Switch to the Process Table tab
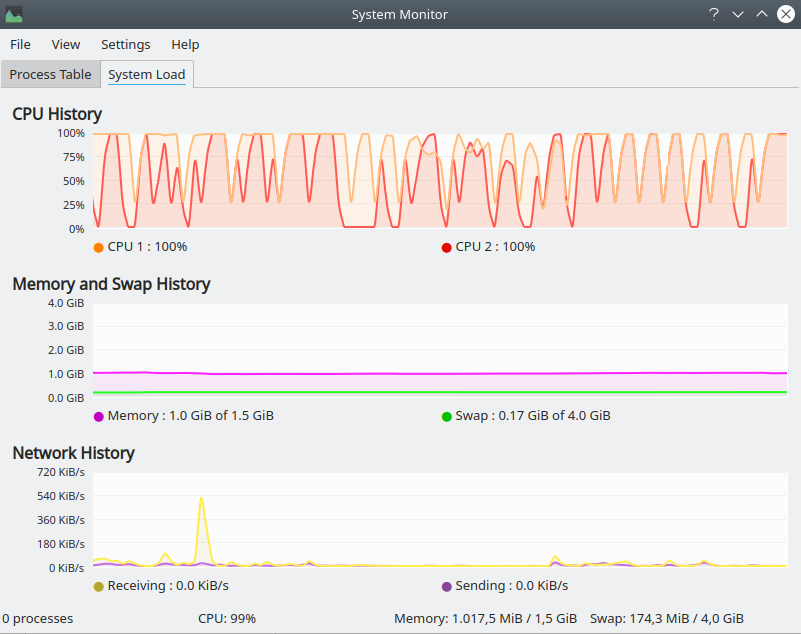The width and height of the screenshot is (801, 634). click(50, 75)
